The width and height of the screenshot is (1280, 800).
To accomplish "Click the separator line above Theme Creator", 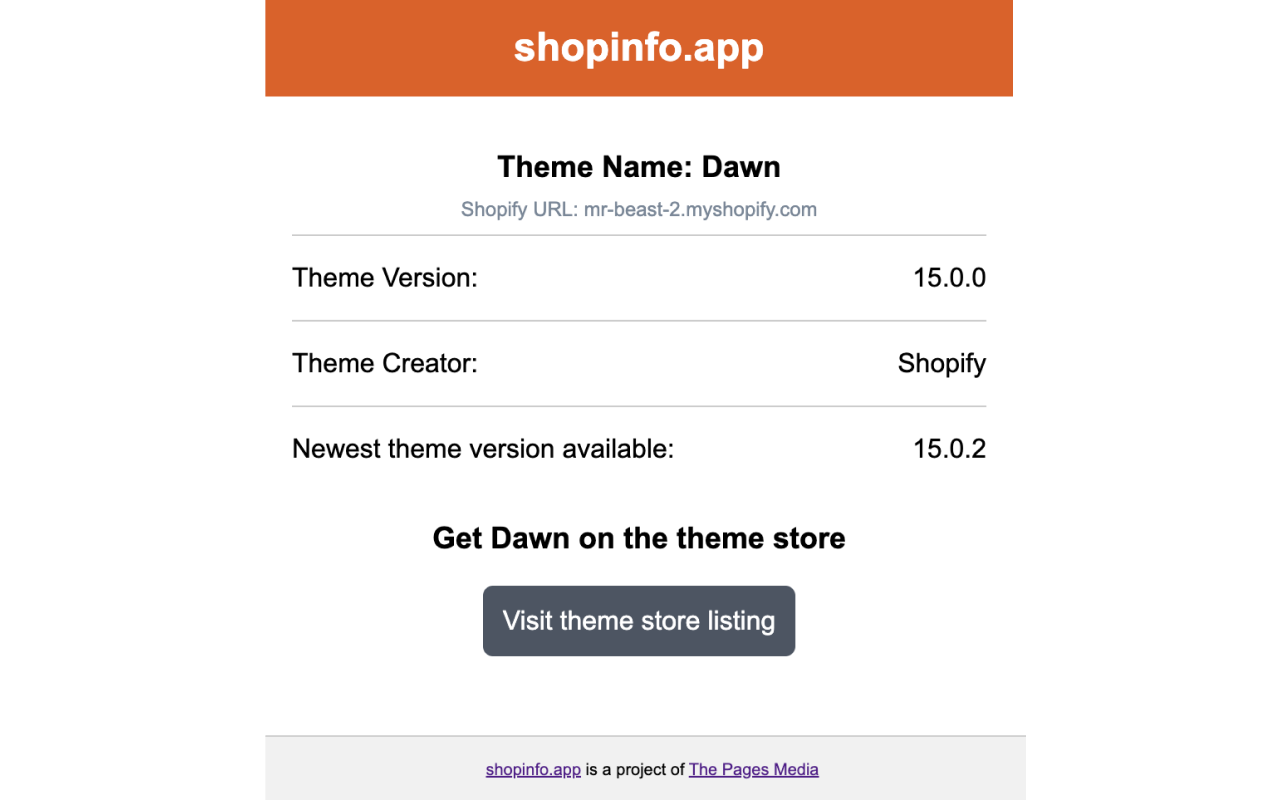I will pos(639,320).
